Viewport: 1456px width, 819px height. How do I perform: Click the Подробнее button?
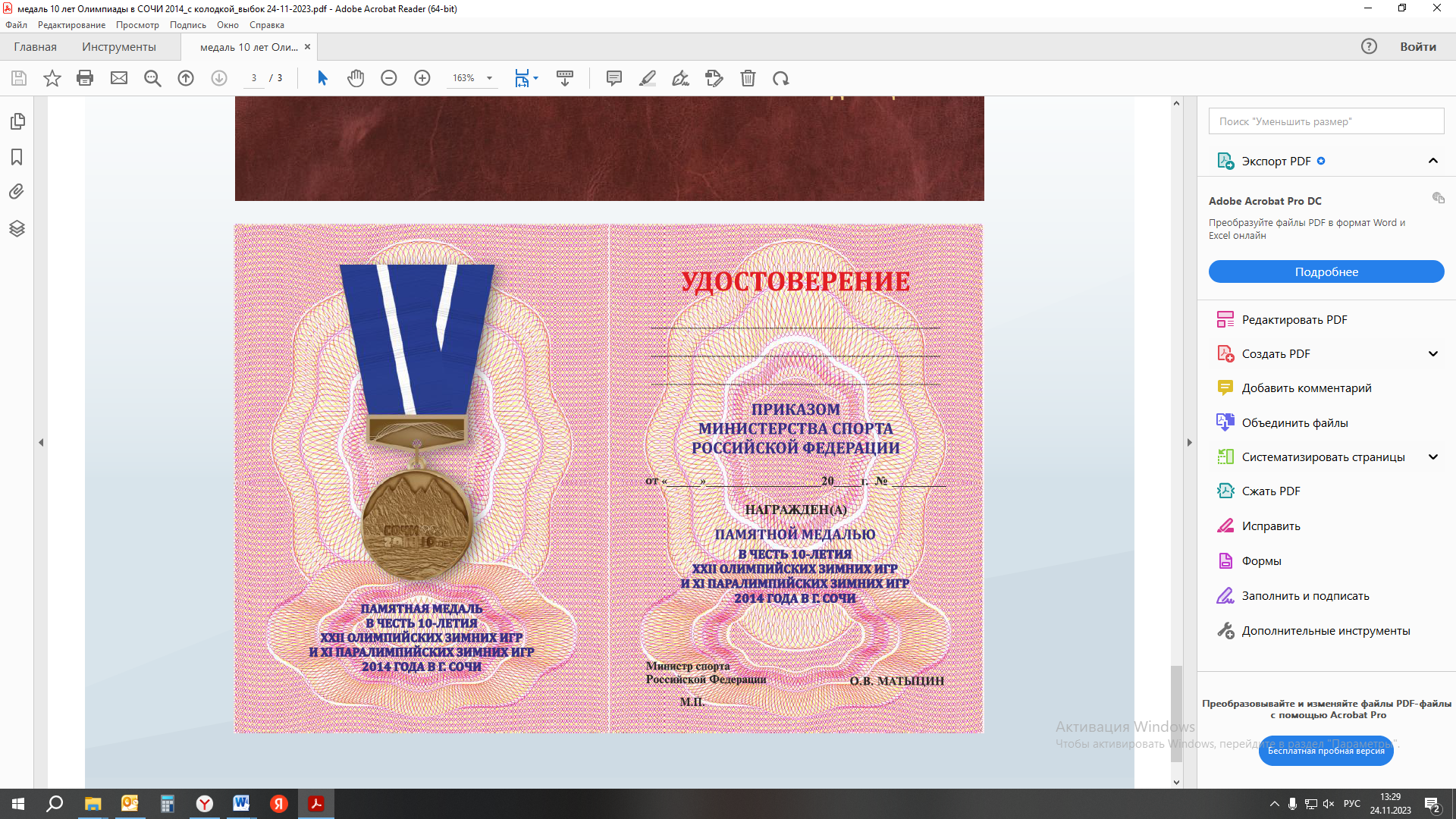[1326, 271]
